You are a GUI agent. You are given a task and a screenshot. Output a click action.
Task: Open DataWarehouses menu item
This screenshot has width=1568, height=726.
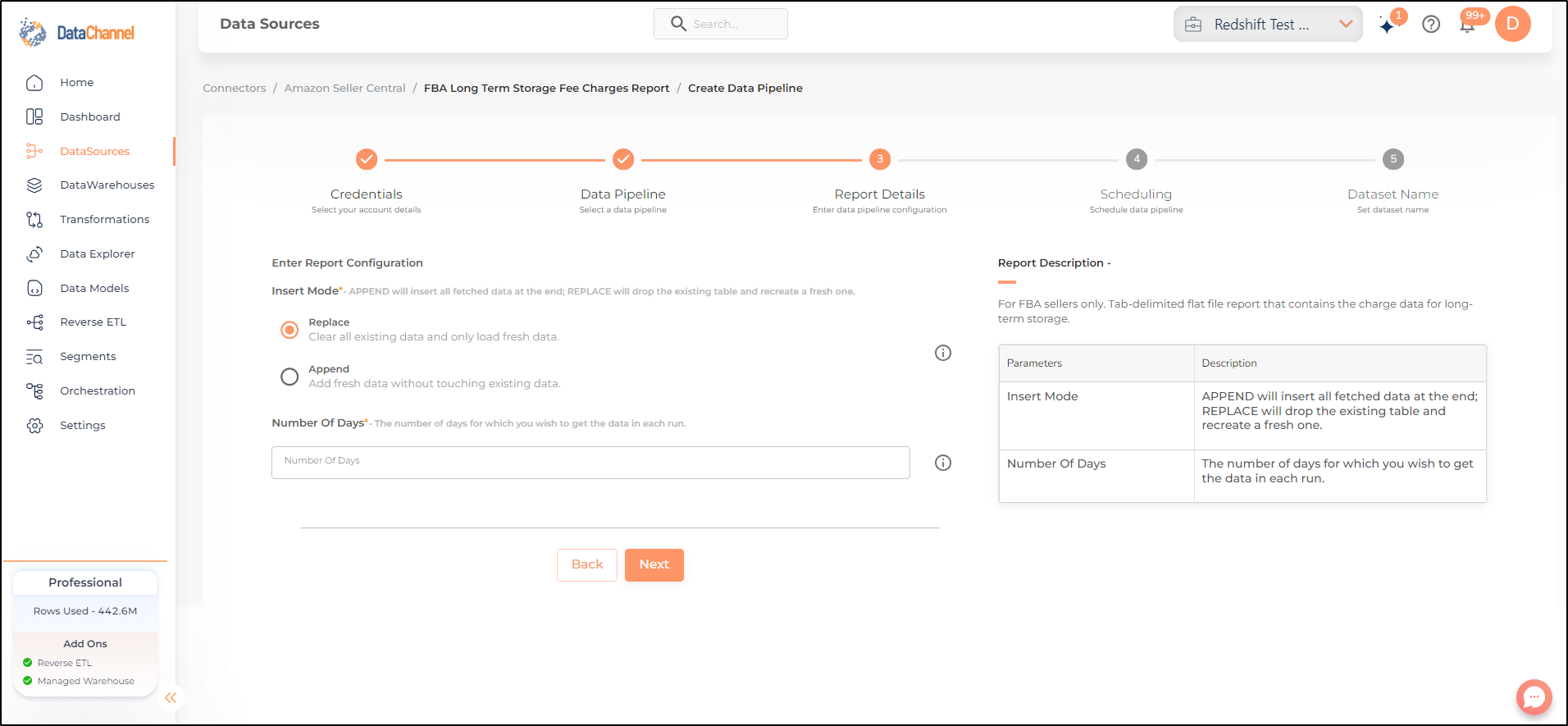[x=107, y=185]
